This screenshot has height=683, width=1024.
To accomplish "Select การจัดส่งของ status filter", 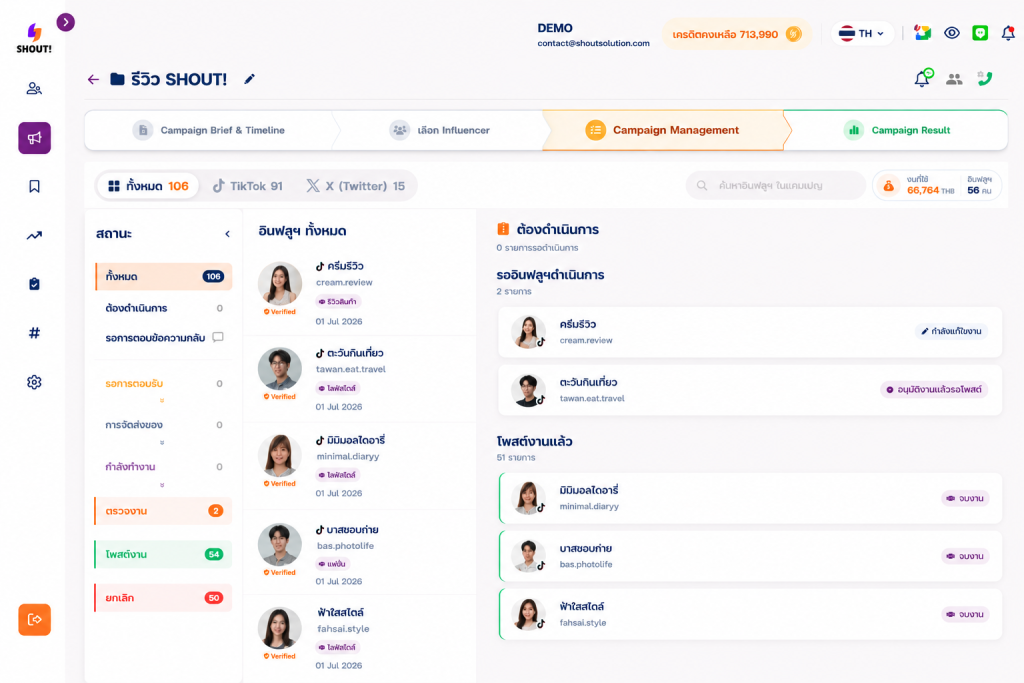I will tap(163, 424).
